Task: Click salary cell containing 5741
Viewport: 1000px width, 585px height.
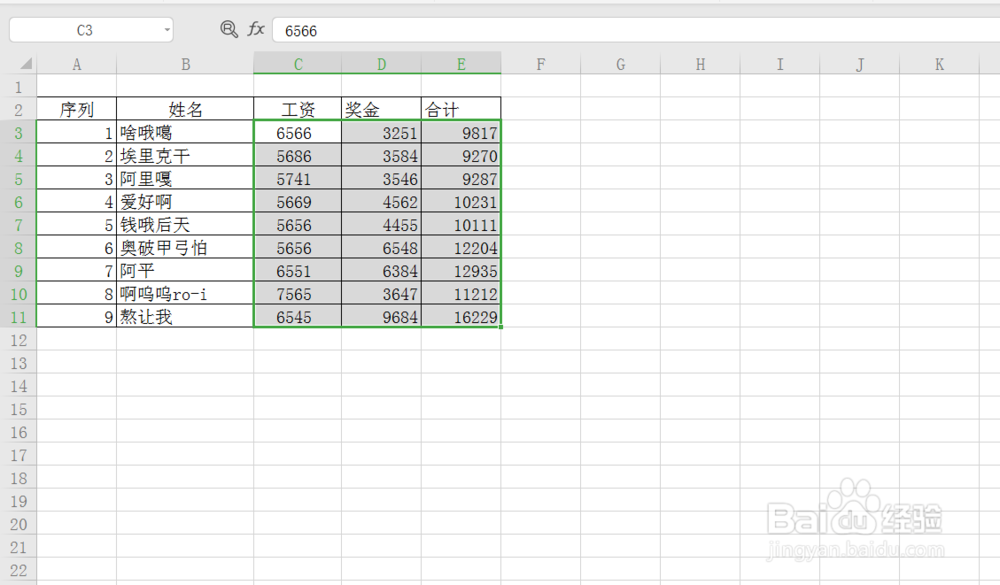Action: tap(298, 179)
